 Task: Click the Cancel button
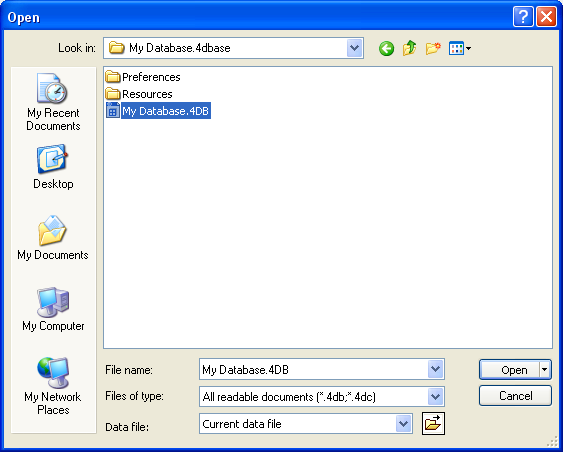(x=515, y=396)
